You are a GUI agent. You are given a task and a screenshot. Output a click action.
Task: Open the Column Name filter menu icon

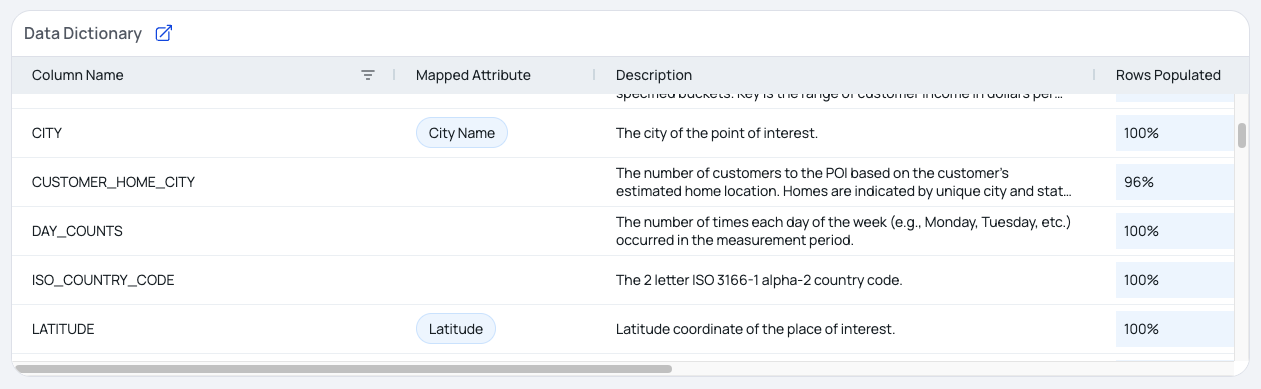click(368, 75)
